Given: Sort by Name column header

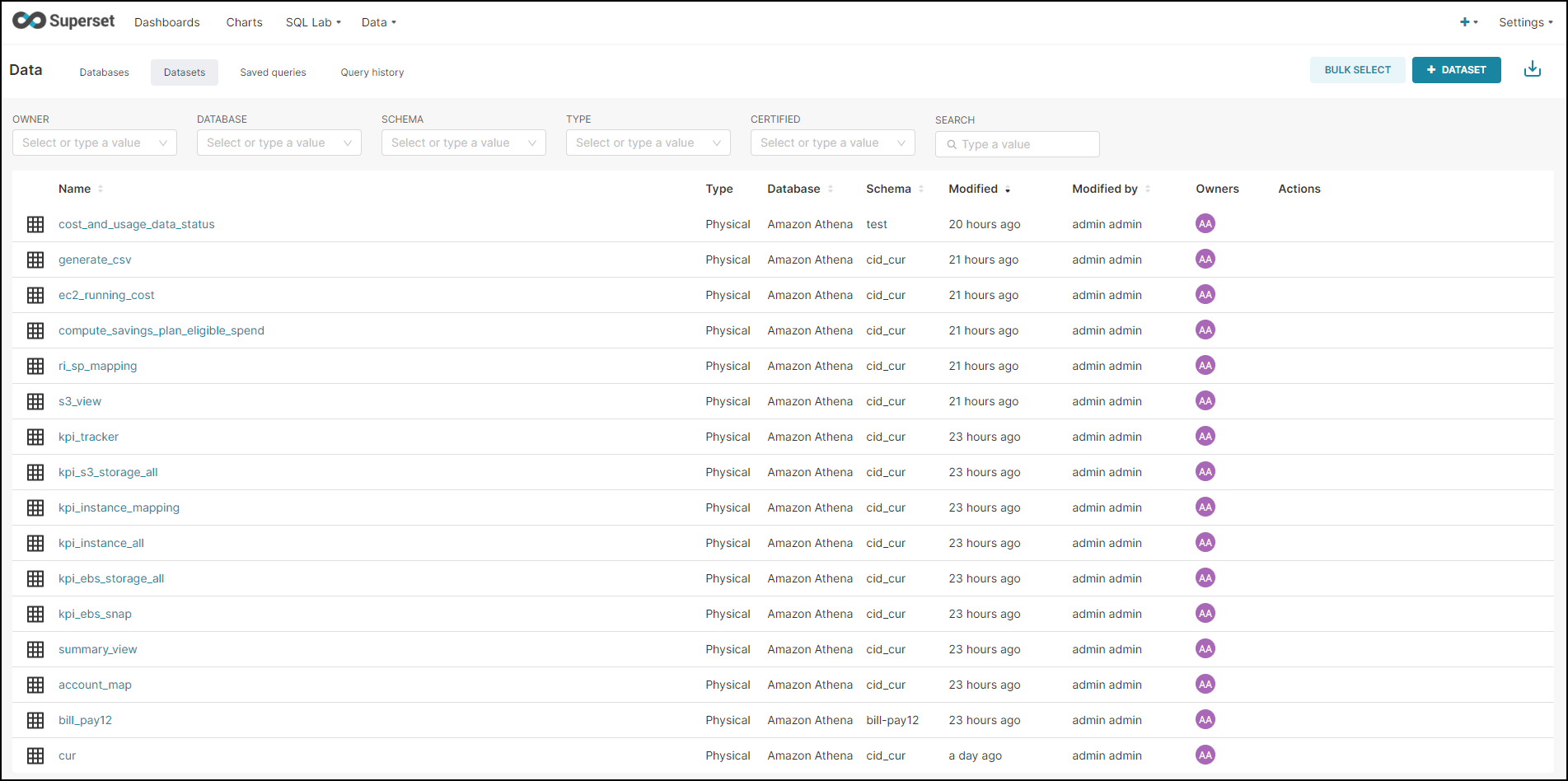Looking at the screenshot, I should (81, 189).
